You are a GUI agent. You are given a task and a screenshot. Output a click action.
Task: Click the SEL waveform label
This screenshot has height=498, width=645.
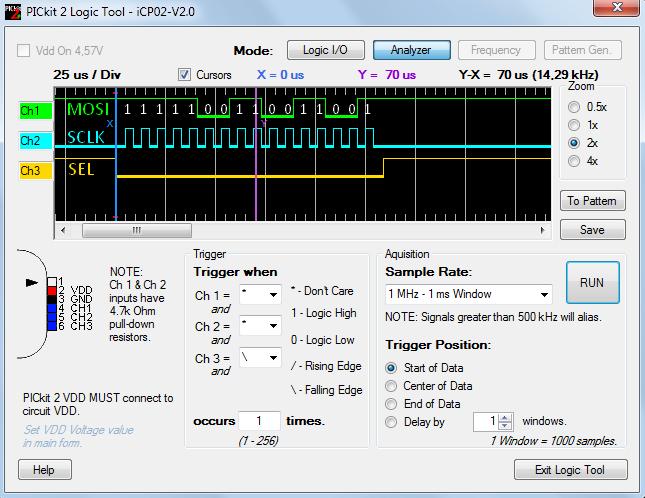(81, 169)
